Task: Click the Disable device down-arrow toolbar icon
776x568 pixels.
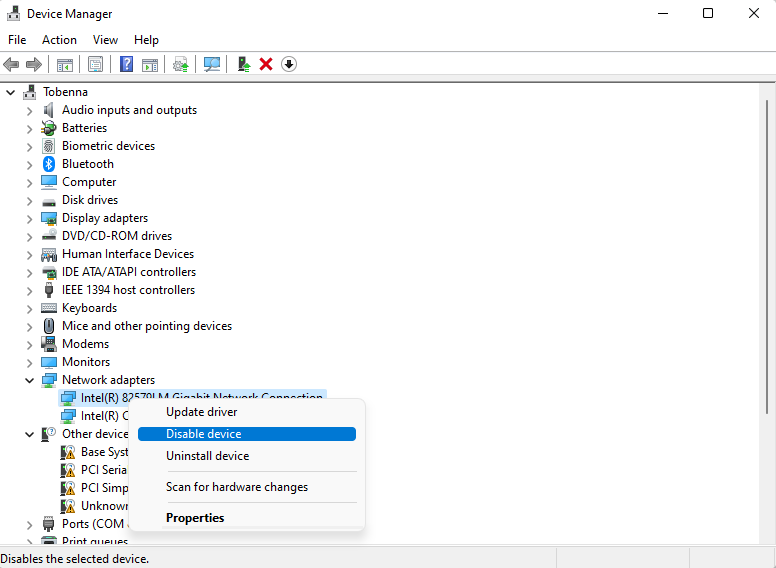Action: click(x=289, y=64)
